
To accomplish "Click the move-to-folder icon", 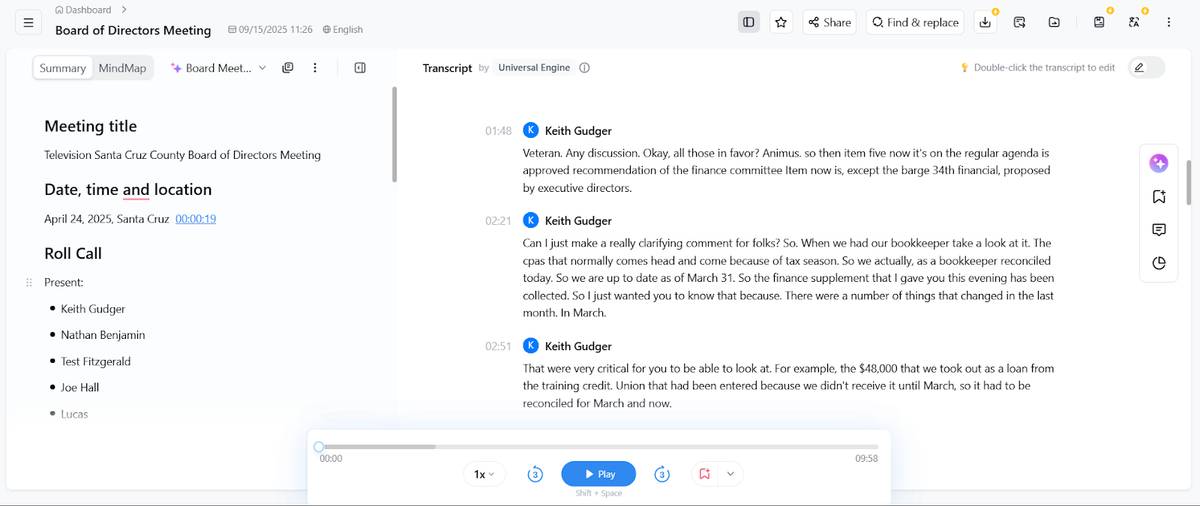I will coord(1054,22).
